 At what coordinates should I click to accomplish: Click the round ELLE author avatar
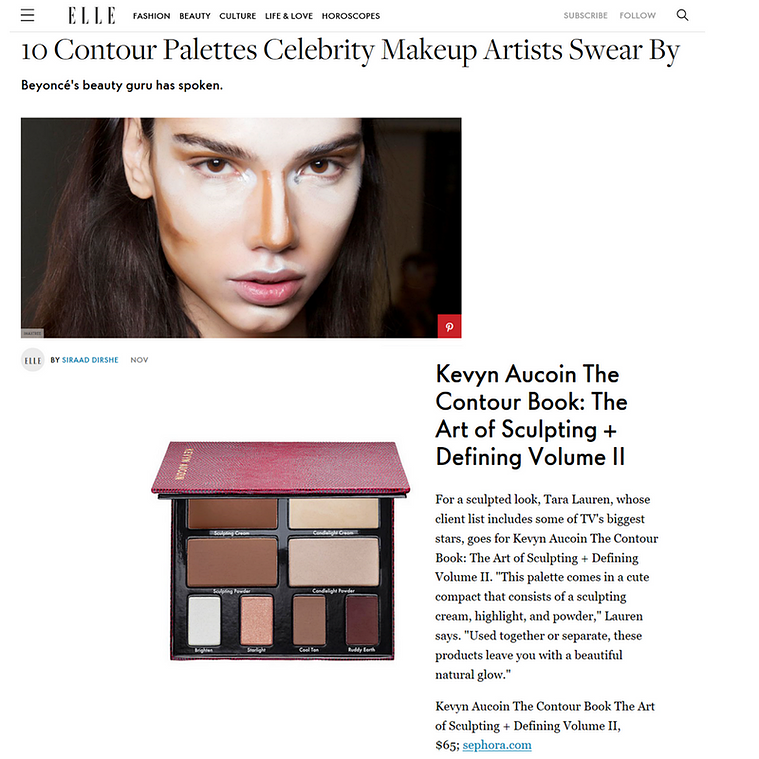(33, 360)
